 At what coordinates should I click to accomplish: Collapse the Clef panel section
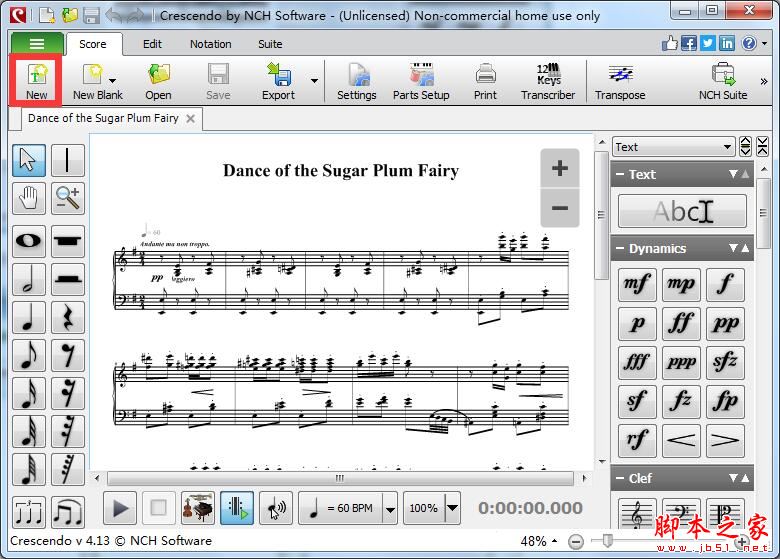(620, 478)
